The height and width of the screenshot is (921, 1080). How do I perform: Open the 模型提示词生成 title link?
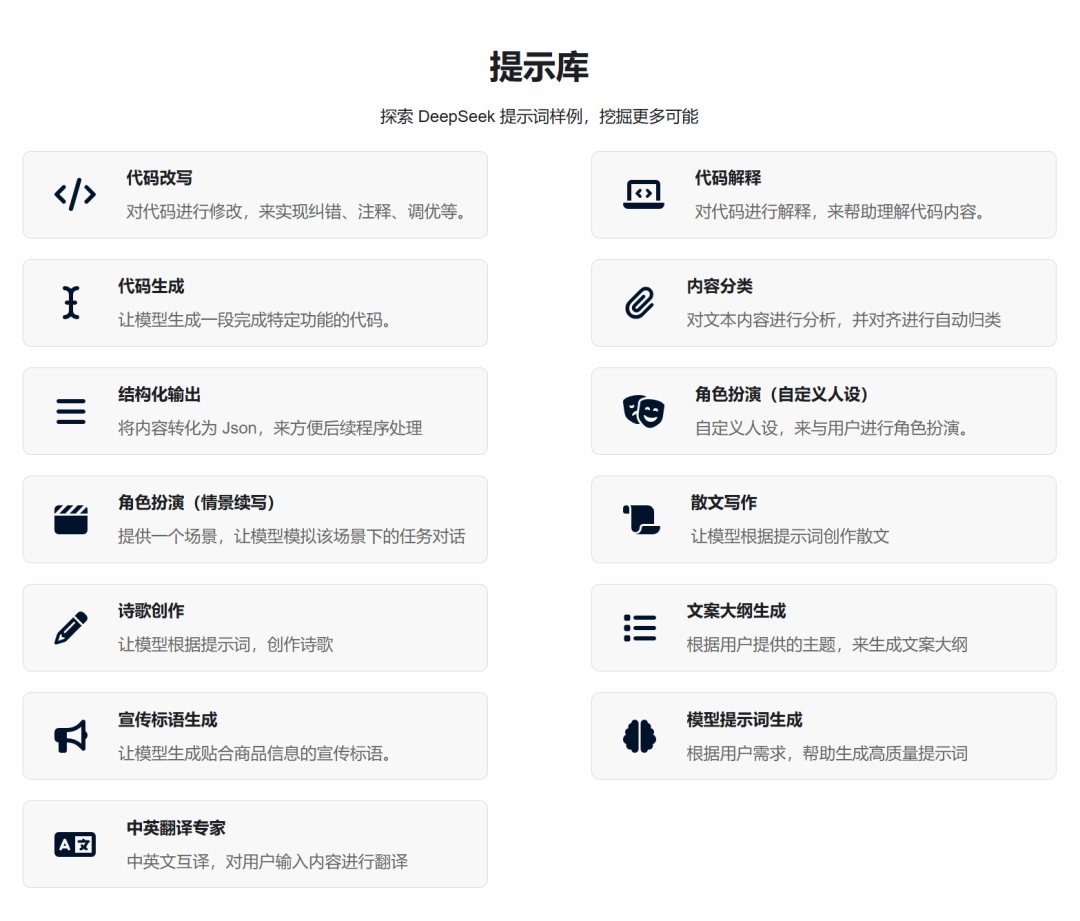click(744, 720)
